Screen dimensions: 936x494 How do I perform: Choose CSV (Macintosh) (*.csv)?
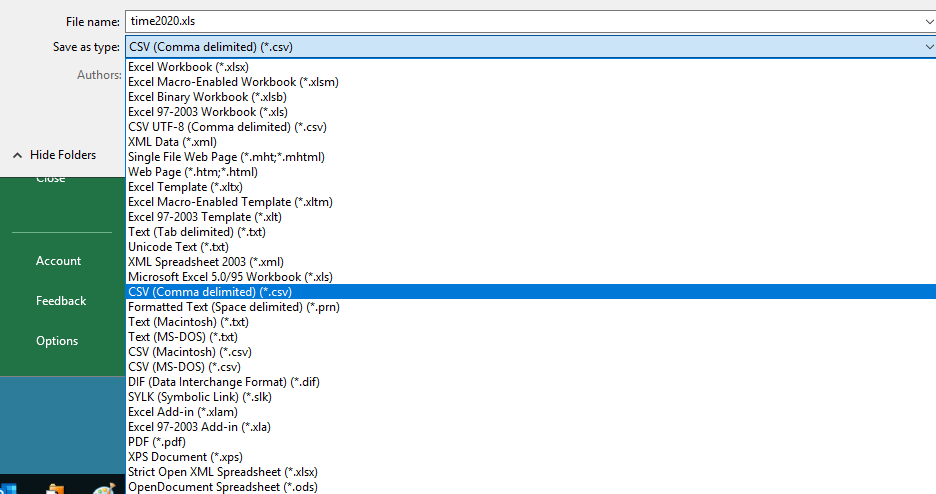tap(531, 351)
